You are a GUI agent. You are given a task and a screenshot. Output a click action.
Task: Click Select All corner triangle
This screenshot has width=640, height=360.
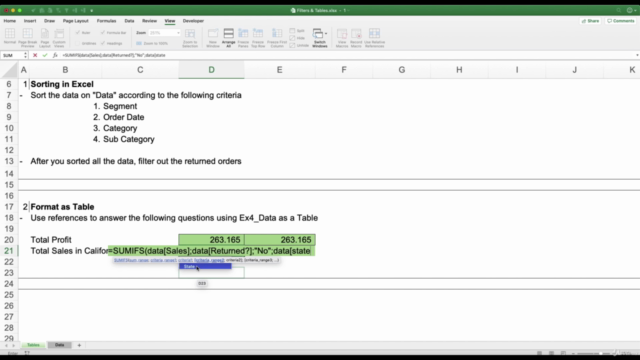tap(9, 70)
